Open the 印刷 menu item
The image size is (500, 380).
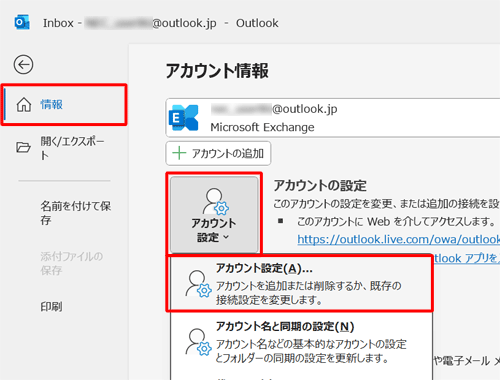click(x=51, y=307)
